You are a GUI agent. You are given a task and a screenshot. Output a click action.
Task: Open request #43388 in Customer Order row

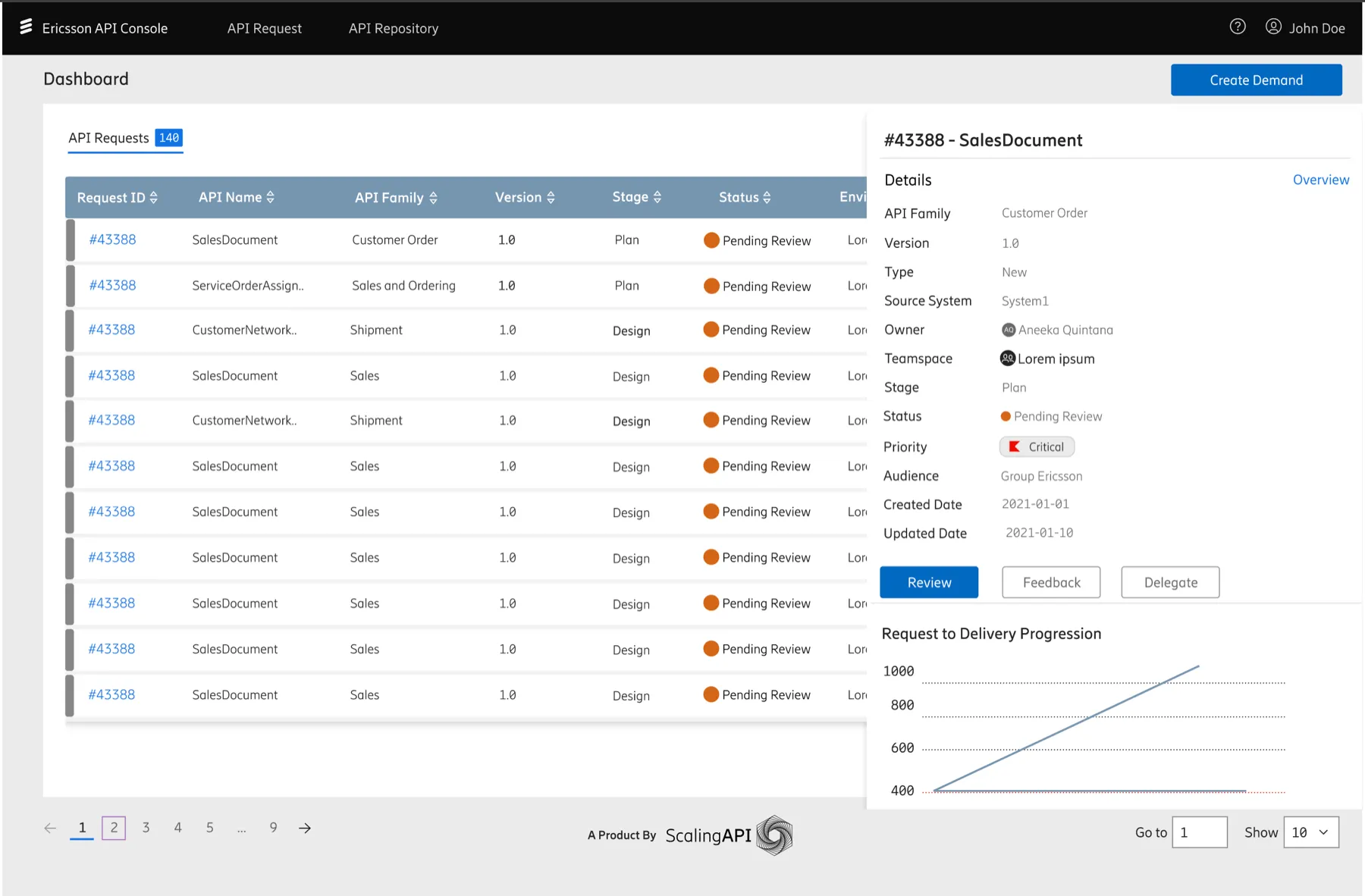coord(112,240)
